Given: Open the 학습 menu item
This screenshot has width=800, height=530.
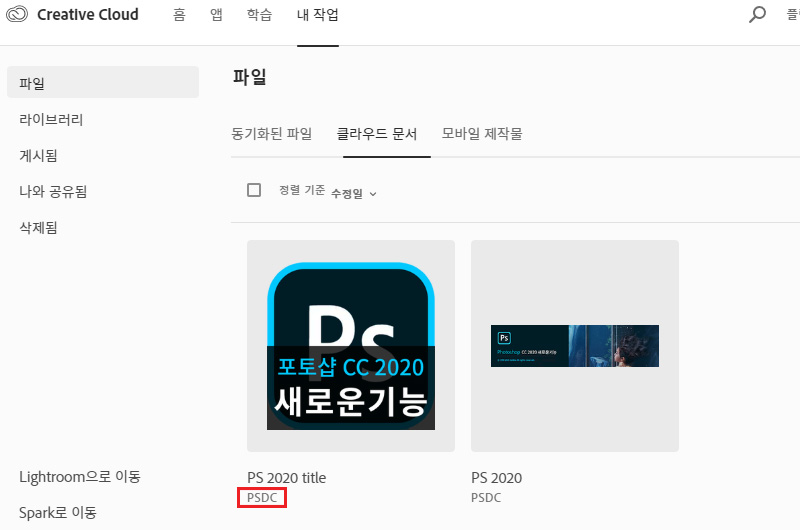Looking at the screenshot, I should click(259, 14).
